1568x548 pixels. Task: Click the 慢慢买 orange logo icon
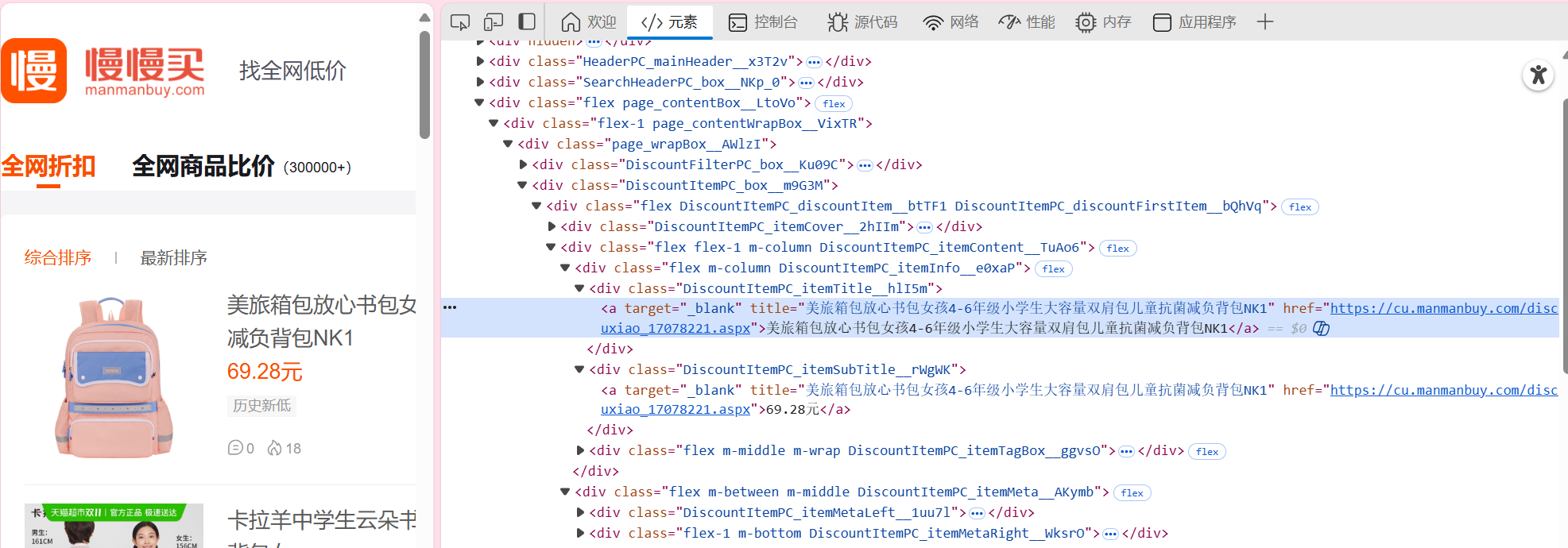34,71
